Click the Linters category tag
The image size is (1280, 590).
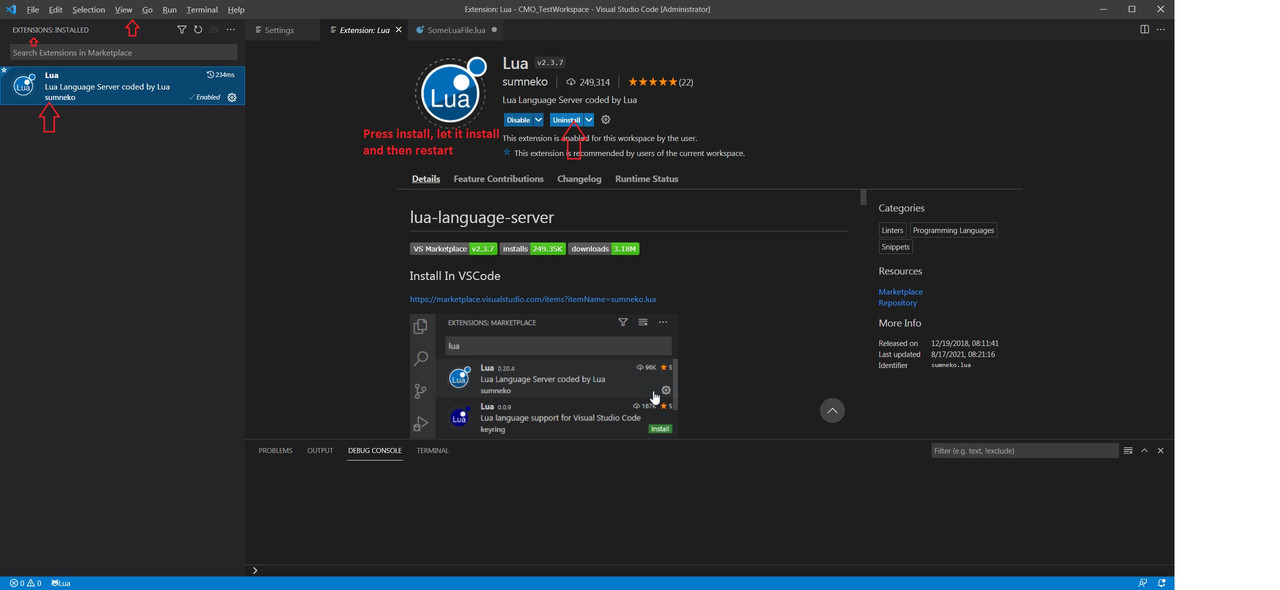coord(892,230)
